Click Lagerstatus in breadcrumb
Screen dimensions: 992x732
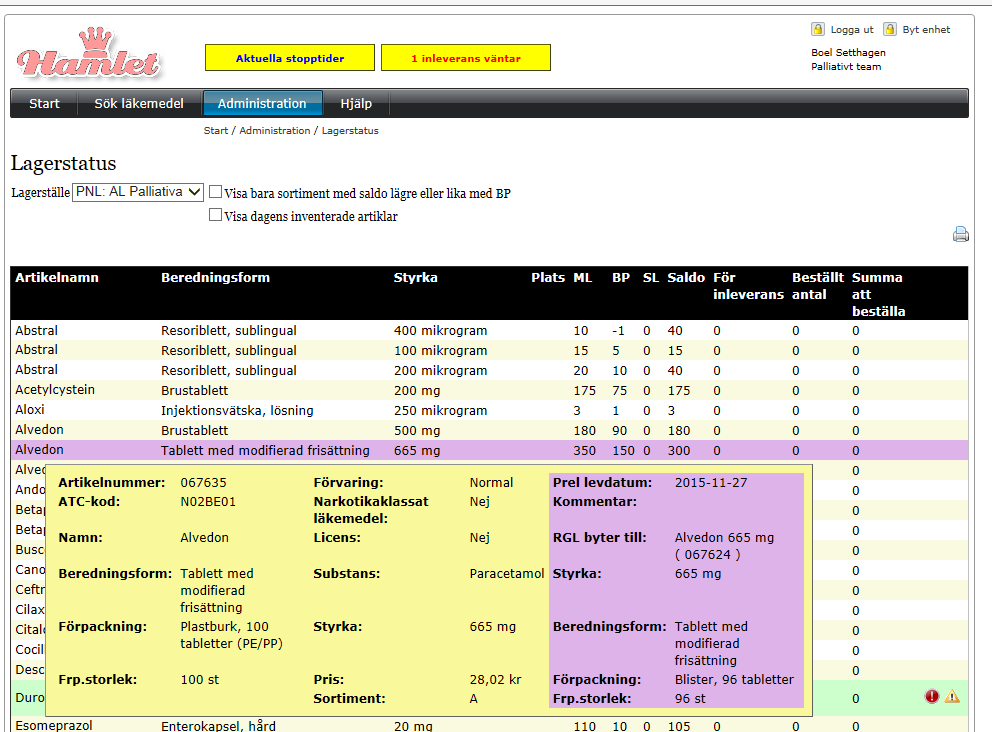point(350,130)
